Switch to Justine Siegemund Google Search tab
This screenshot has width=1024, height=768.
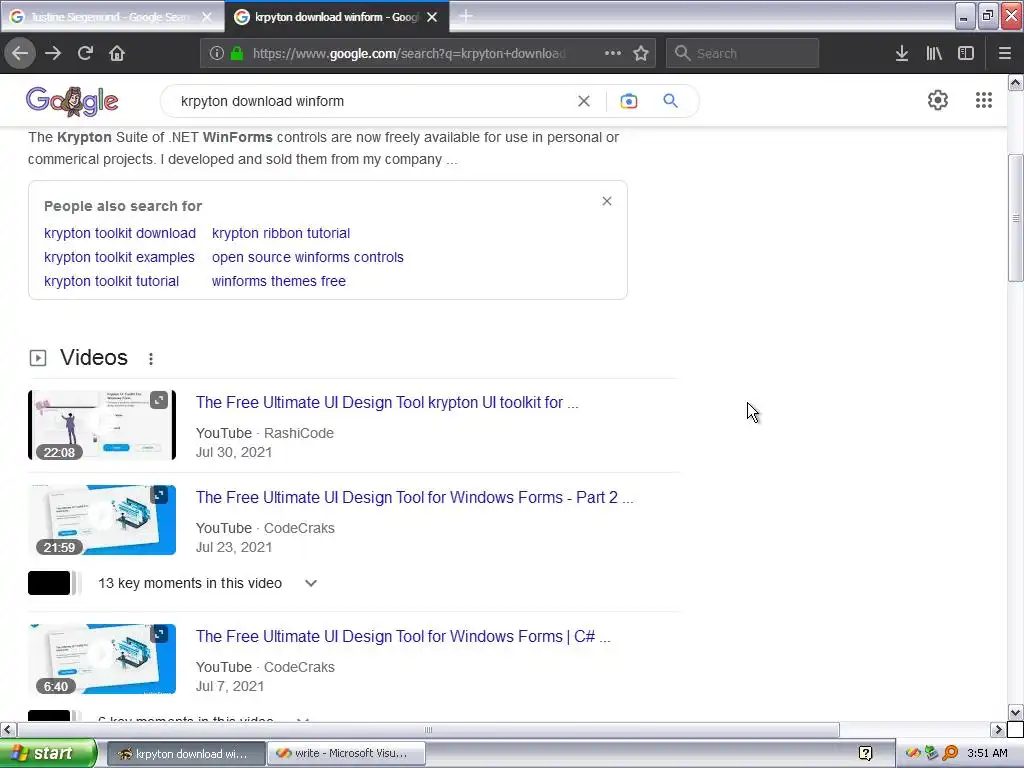pos(112,17)
